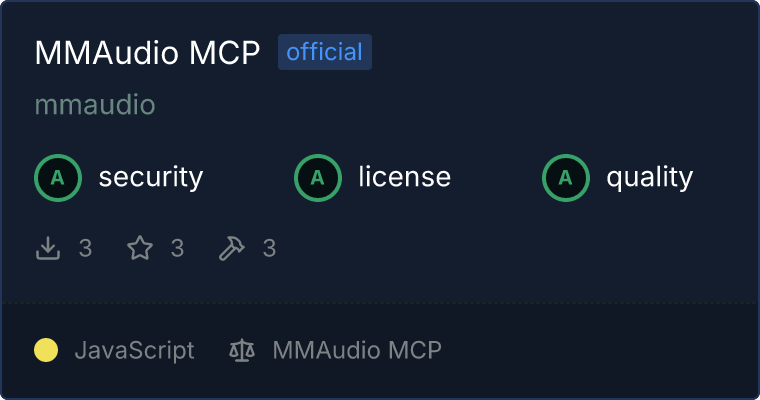
Task: Select the security label text
Action: pyautogui.click(x=151, y=177)
